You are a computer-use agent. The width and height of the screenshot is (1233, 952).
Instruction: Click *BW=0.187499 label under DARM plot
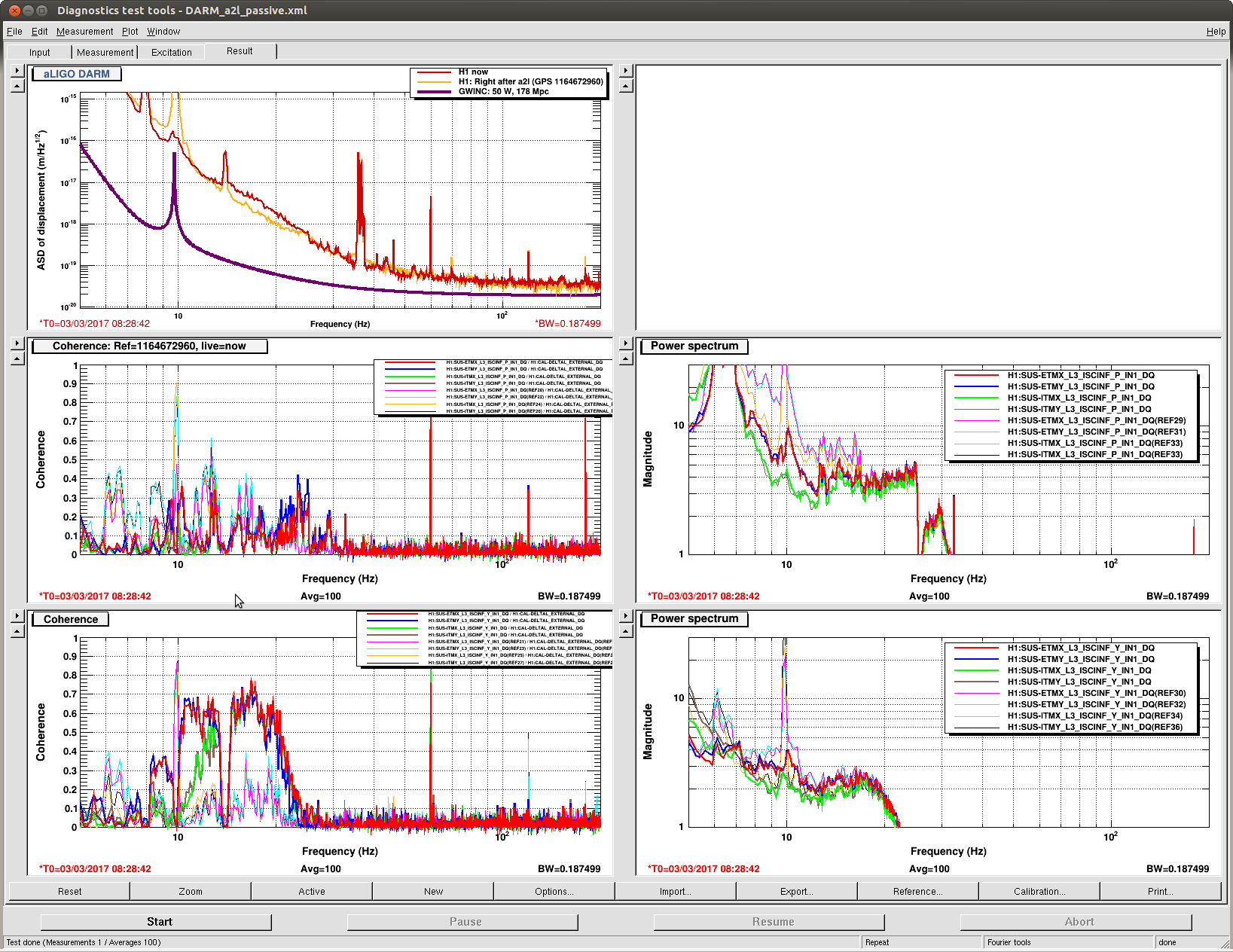(x=568, y=324)
